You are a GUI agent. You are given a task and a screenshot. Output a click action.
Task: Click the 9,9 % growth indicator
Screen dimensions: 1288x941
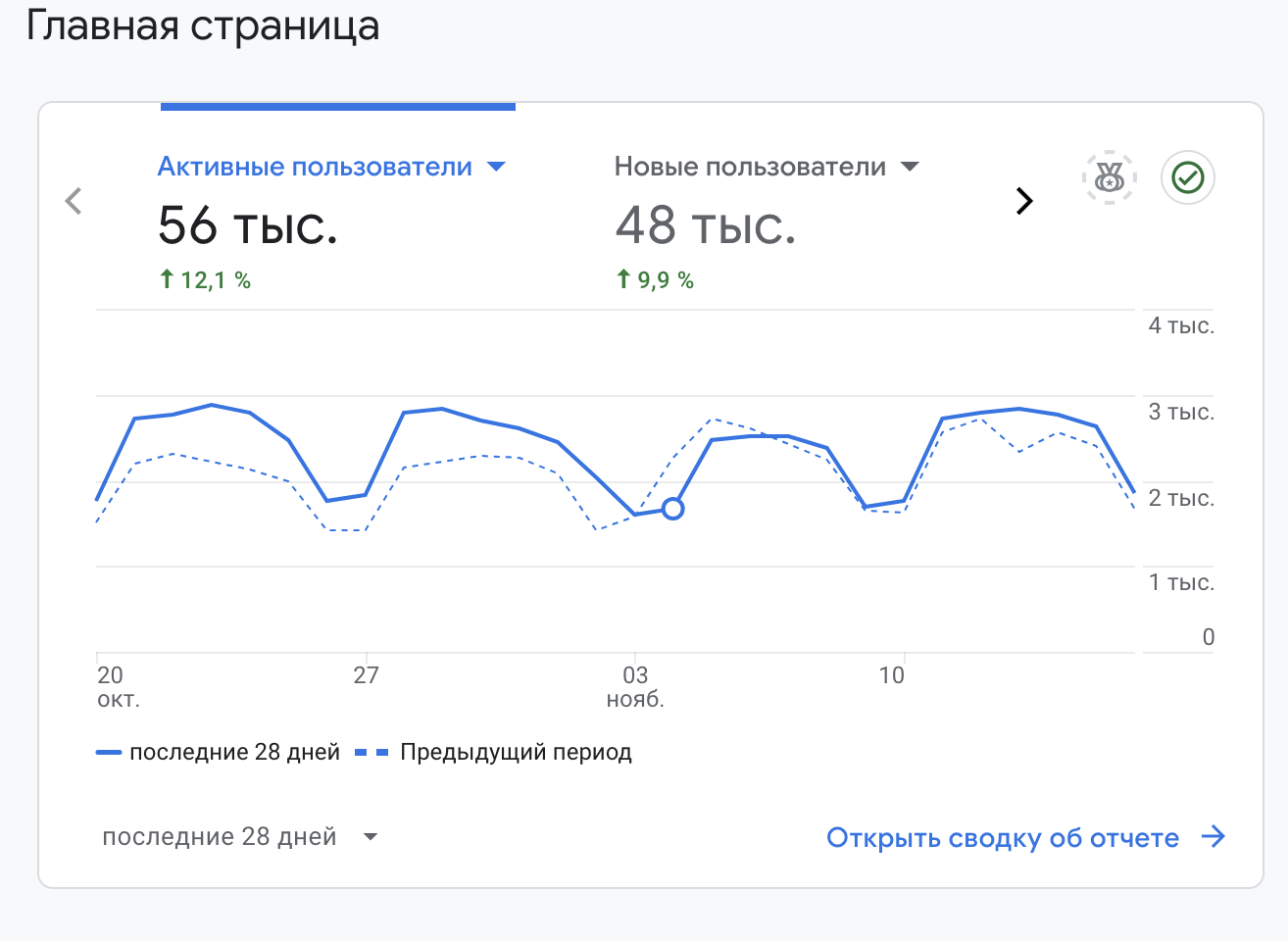pyautogui.click(x=655, y=280)
